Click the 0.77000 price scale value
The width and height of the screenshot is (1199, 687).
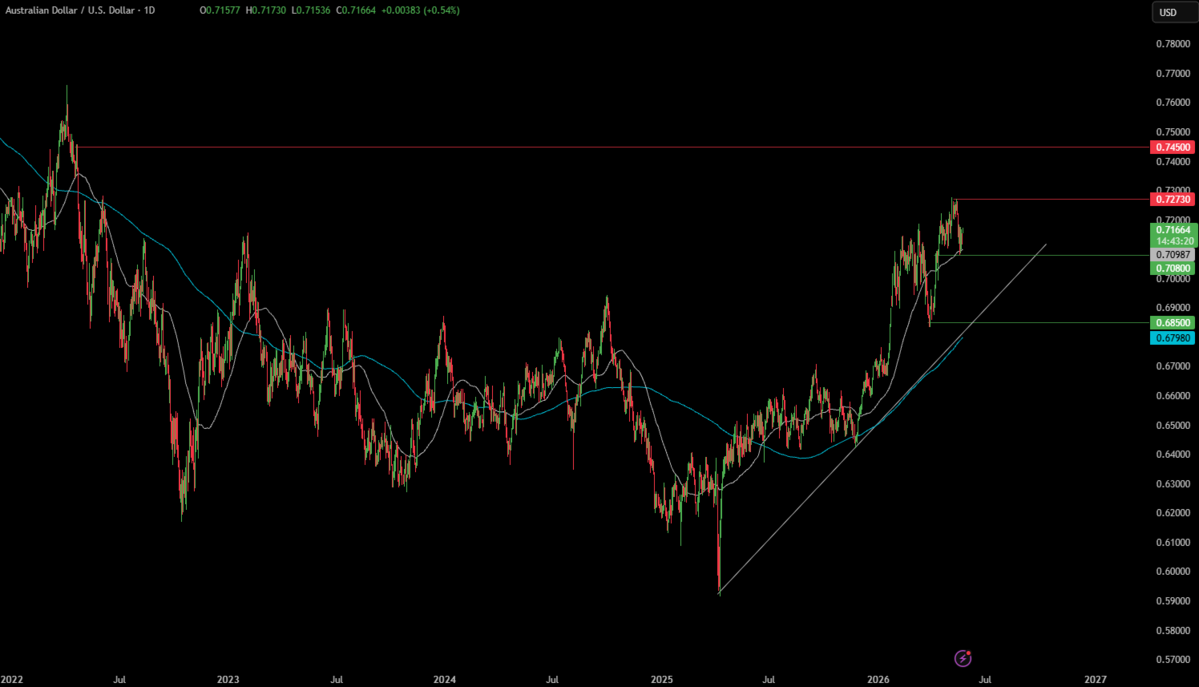pos(1173,73)
